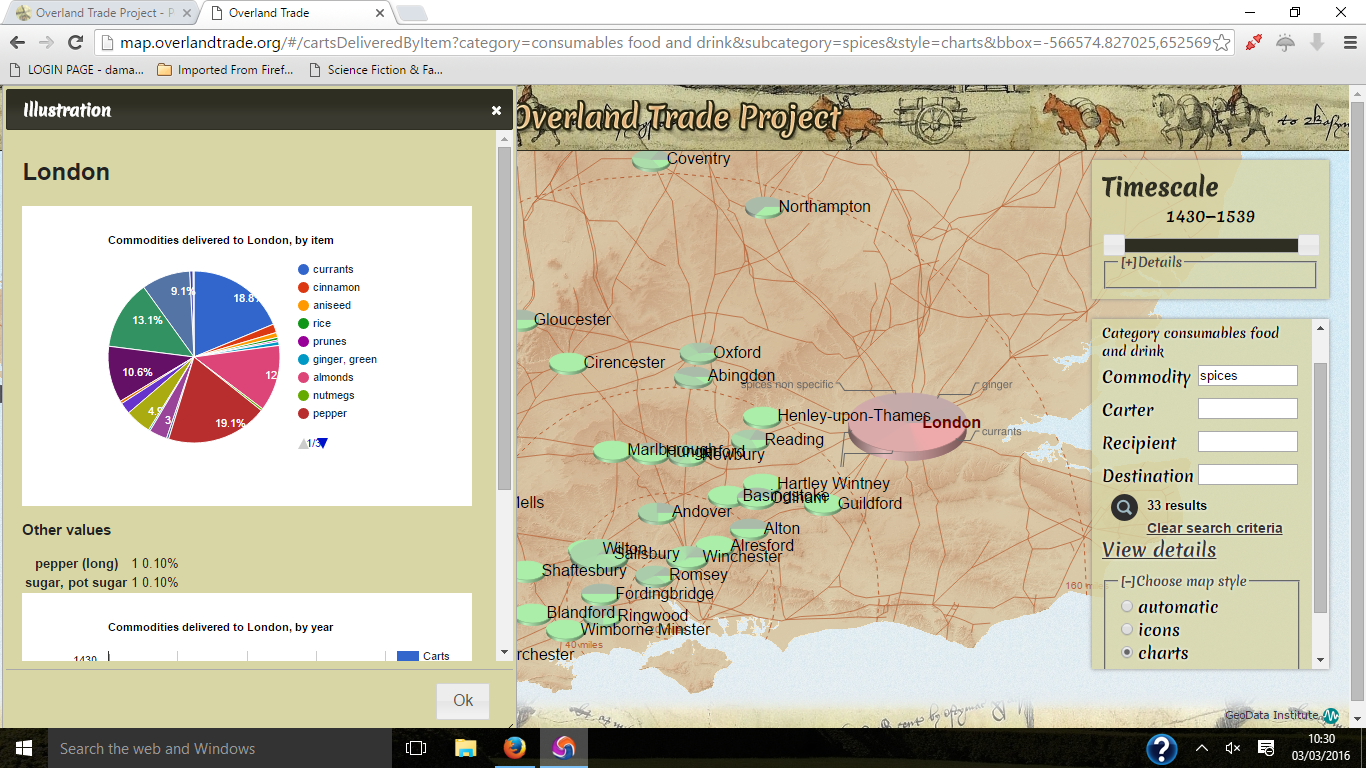
Task: Close the Illustration panel with the X
Action: pyautogui.click(x=496, y=111)
